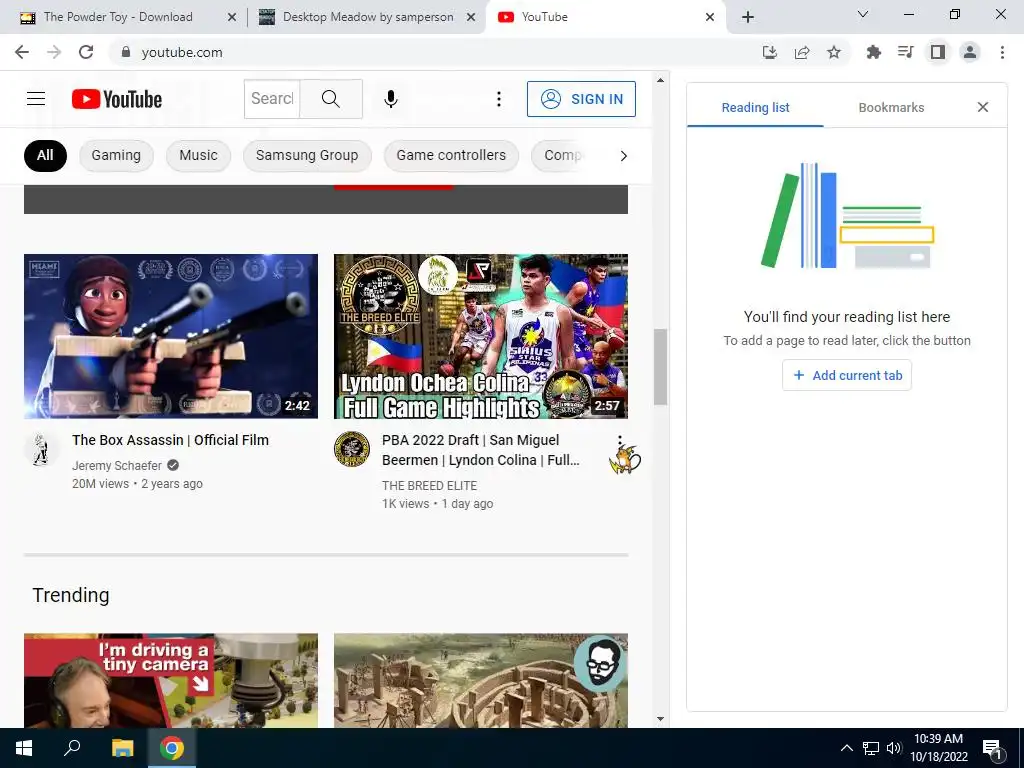Toggle the side panel button
Viewport: 1024px width, 768px height.
938,52
